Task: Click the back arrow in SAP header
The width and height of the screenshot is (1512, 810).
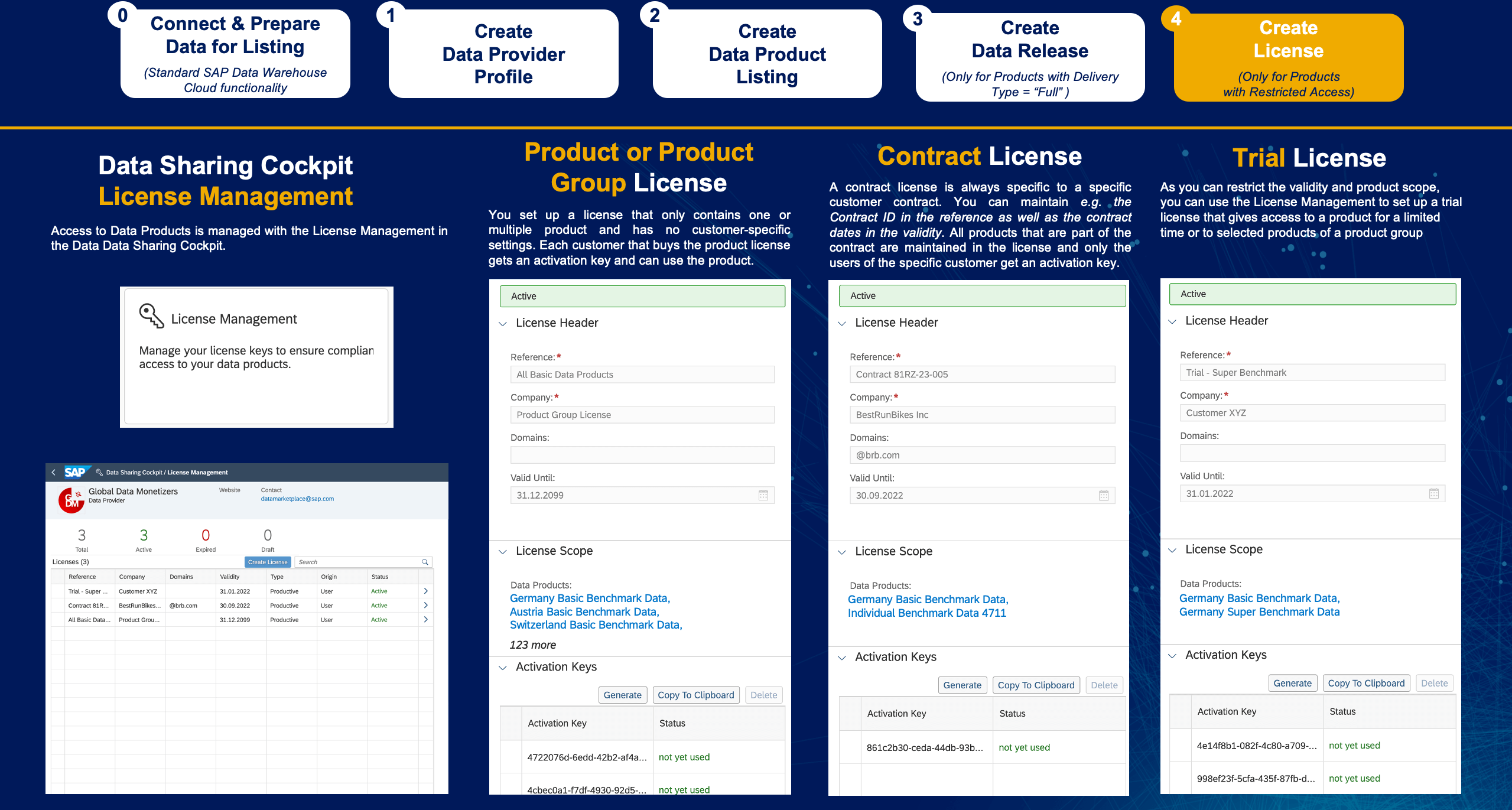Action: 54,473
